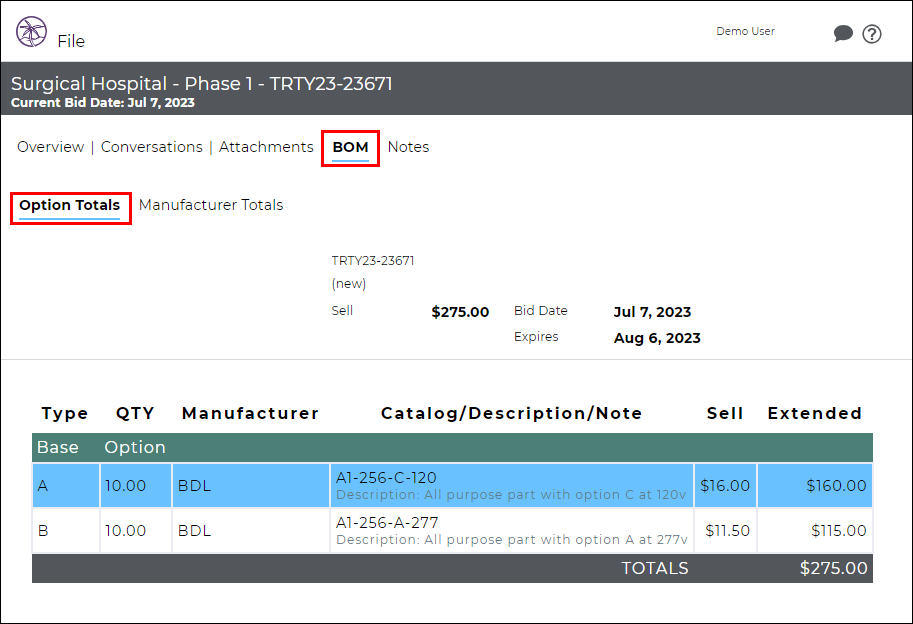
Task: Click the TRTY23-23671 quote number
Action: click(373, 261)
